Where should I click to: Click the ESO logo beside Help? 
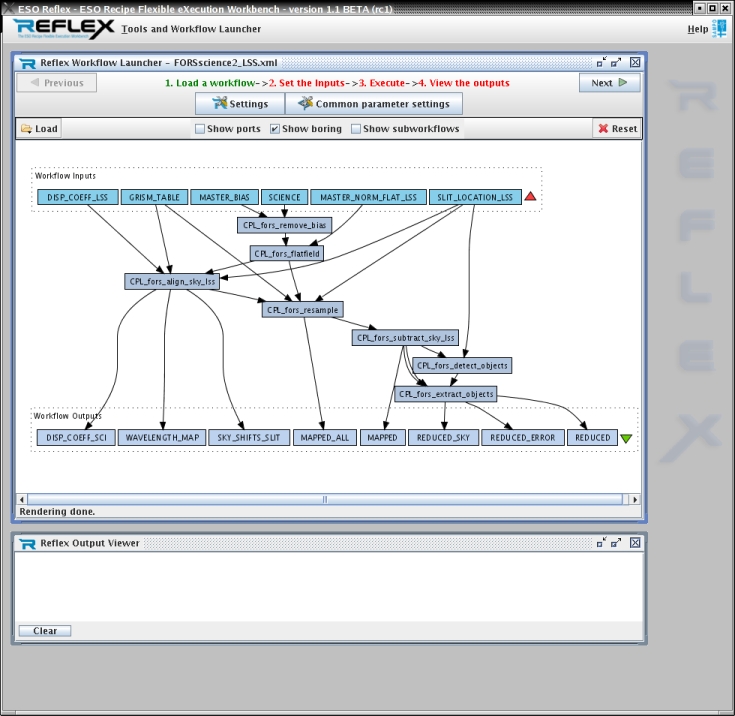pos(719,29)
